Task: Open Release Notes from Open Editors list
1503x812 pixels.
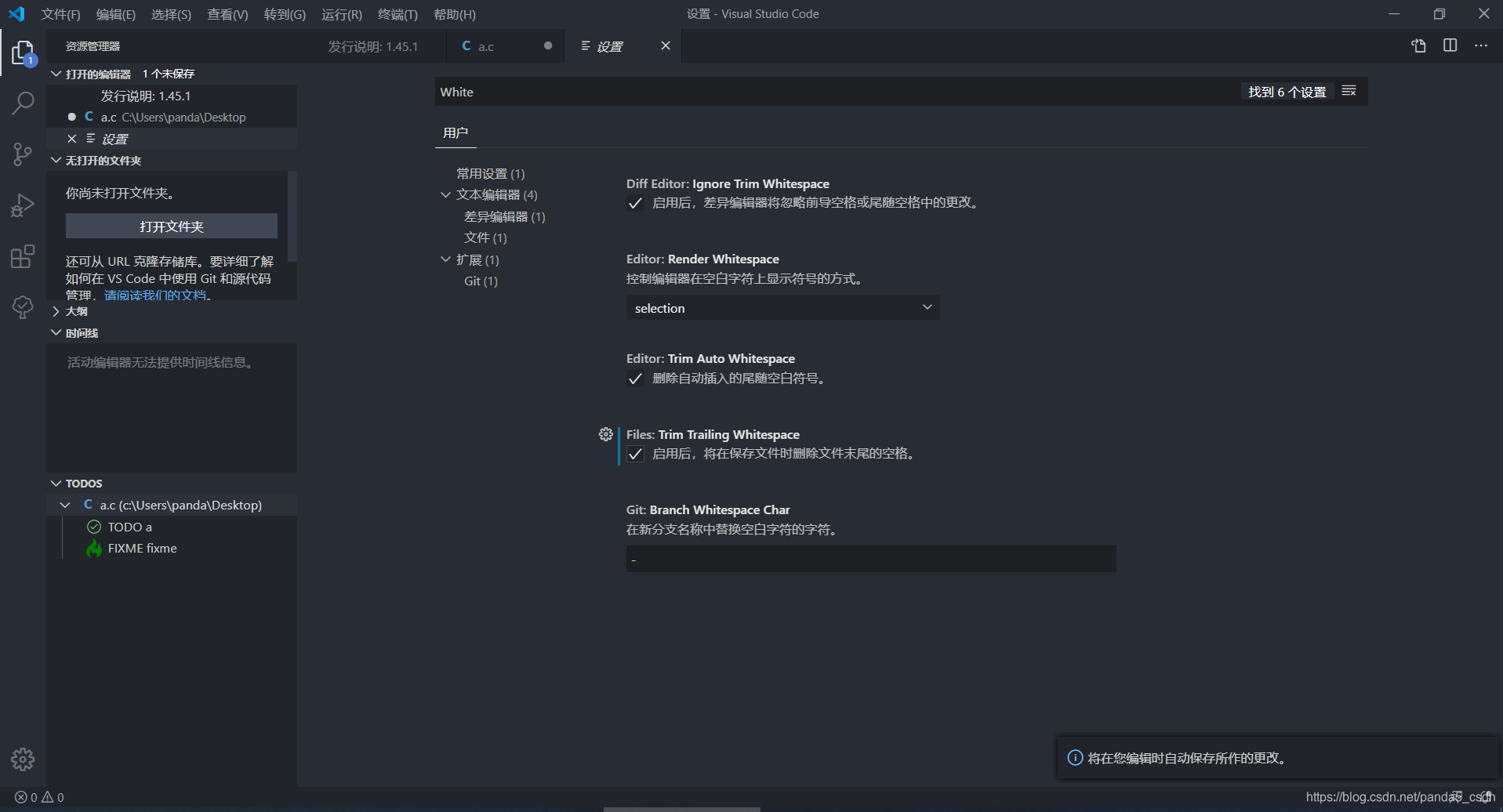Action: point(172,96)
